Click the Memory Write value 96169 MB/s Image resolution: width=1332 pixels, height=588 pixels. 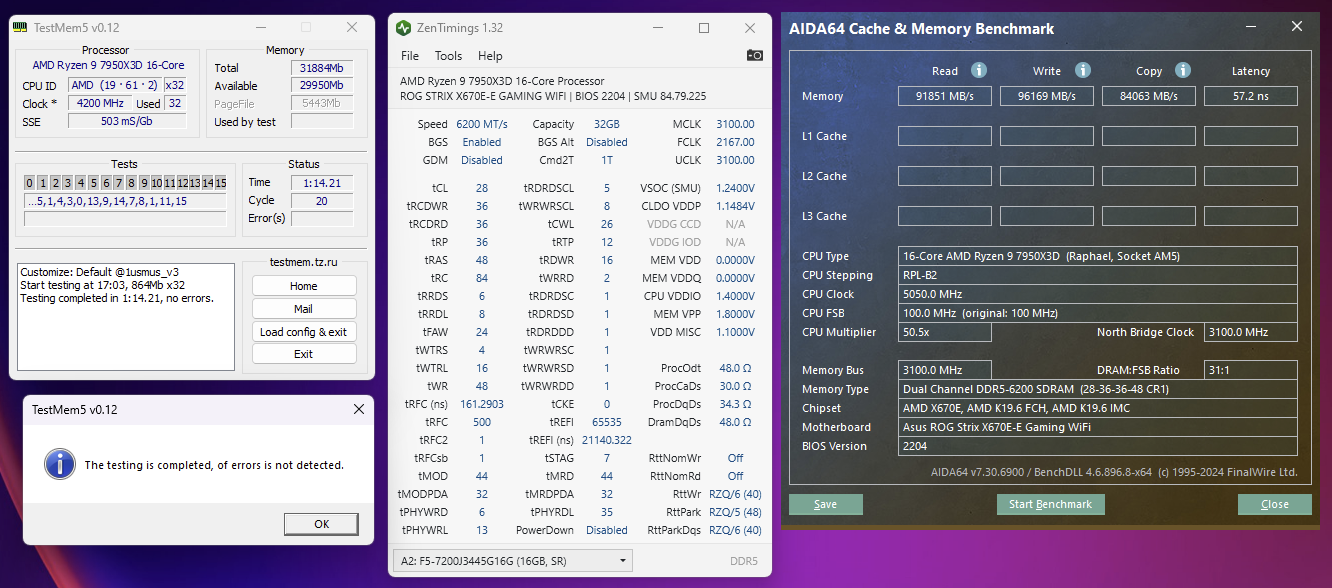tap(1046, 96)
